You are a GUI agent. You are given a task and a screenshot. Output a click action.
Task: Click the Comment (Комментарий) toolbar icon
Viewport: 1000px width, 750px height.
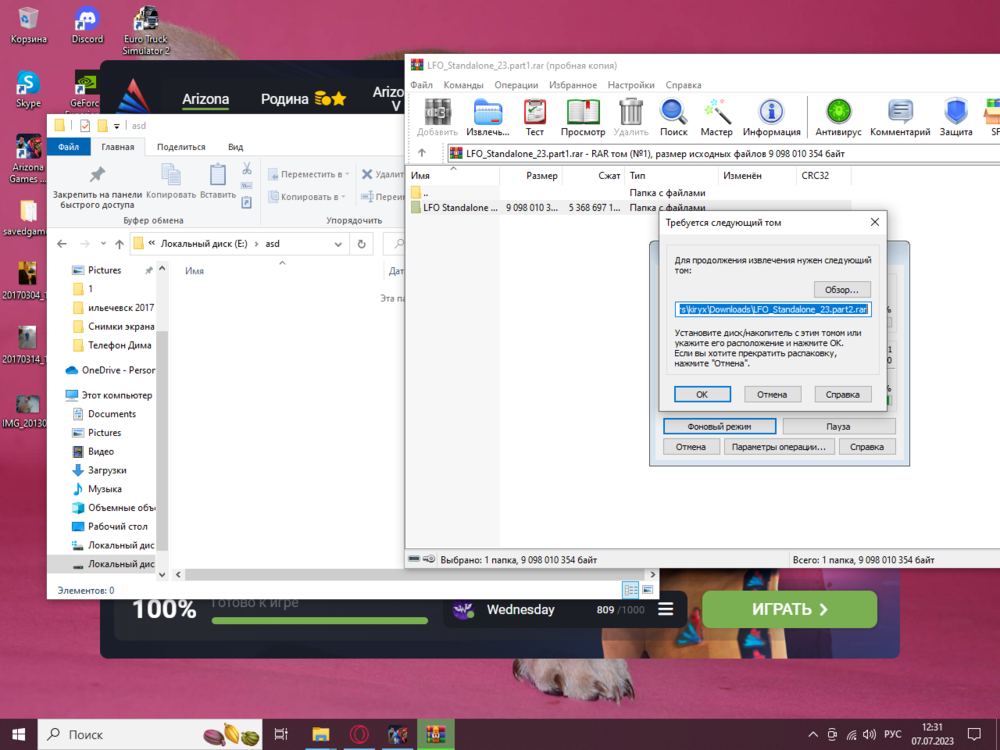[900, 112]
